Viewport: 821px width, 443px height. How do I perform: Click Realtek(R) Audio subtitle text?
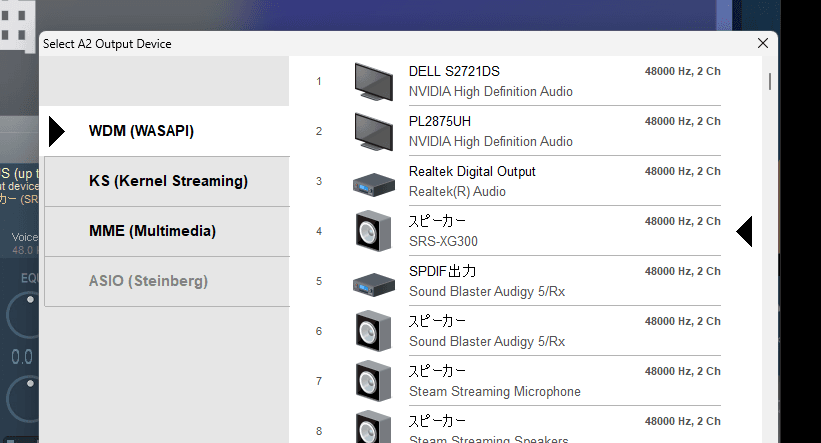click(x=457, y=192)
